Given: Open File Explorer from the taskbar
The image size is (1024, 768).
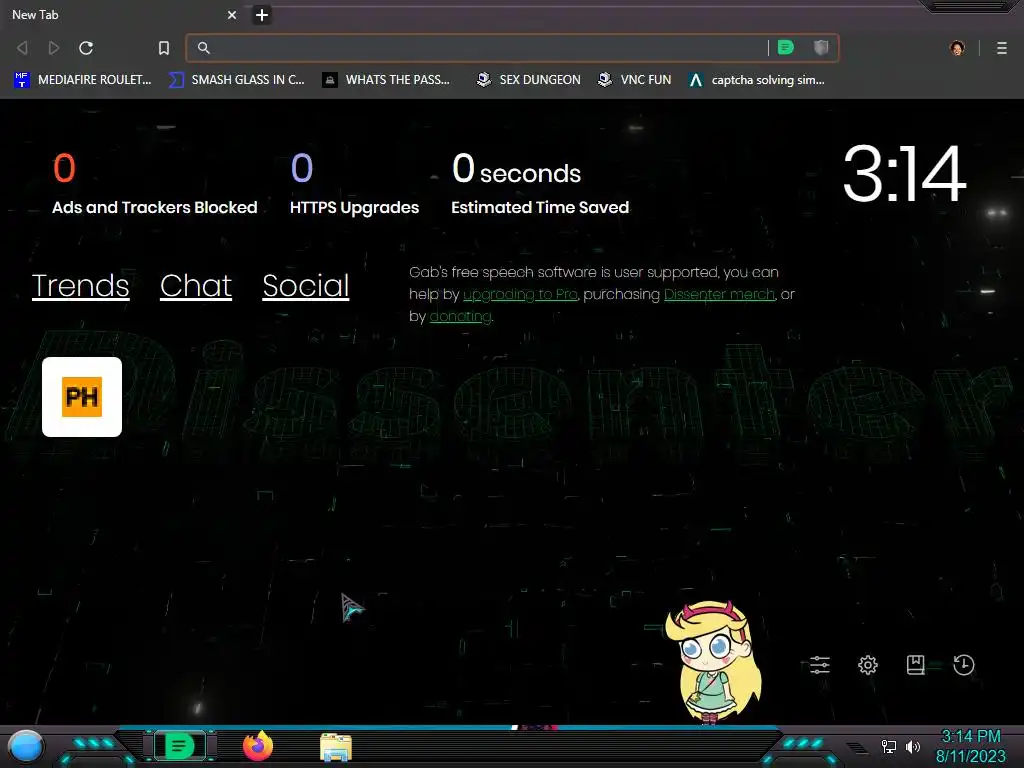Looking at the screenshot, I should [x=336, y=747].
